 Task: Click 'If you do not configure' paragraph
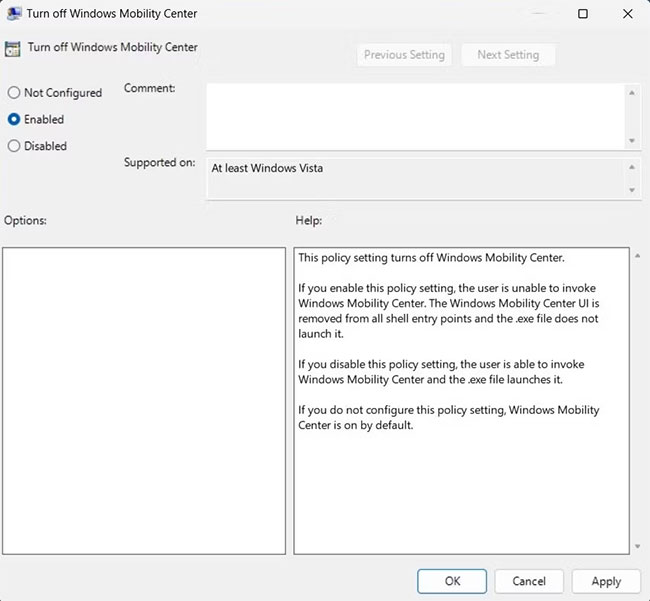click(x=449, y=417)
